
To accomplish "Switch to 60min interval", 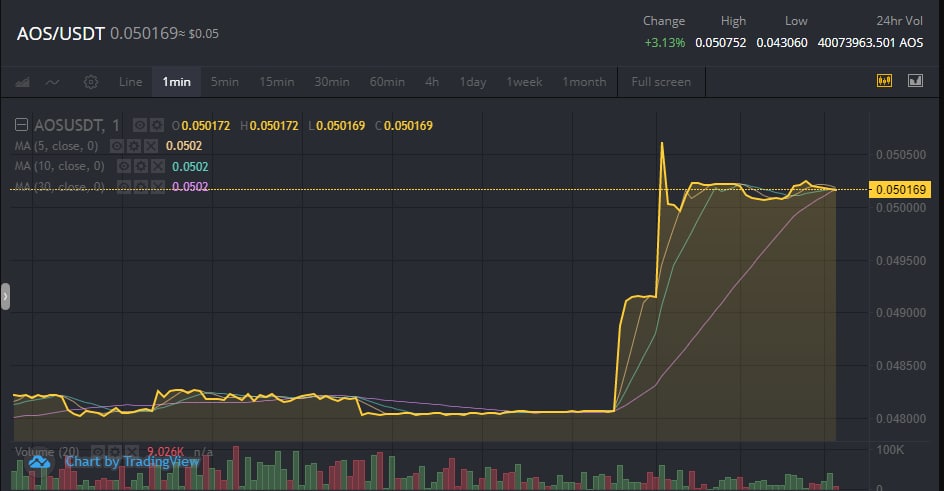I will 387,82.
